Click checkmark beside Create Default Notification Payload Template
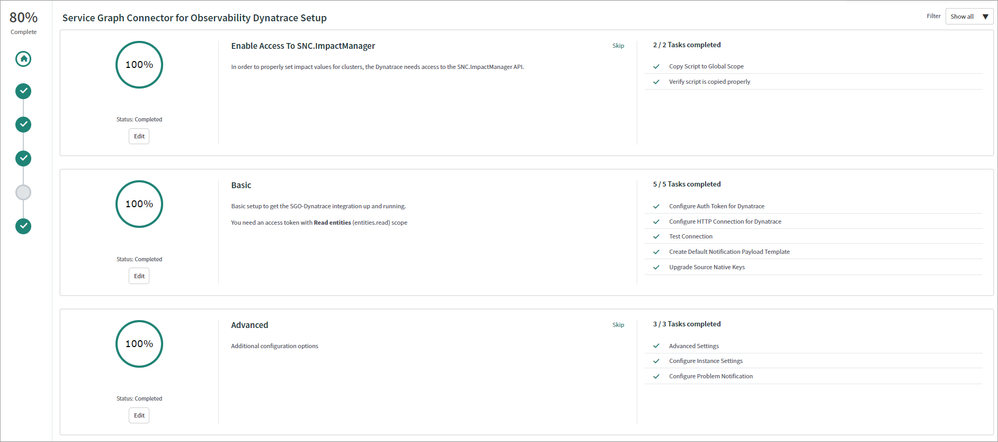 [656, 252]
